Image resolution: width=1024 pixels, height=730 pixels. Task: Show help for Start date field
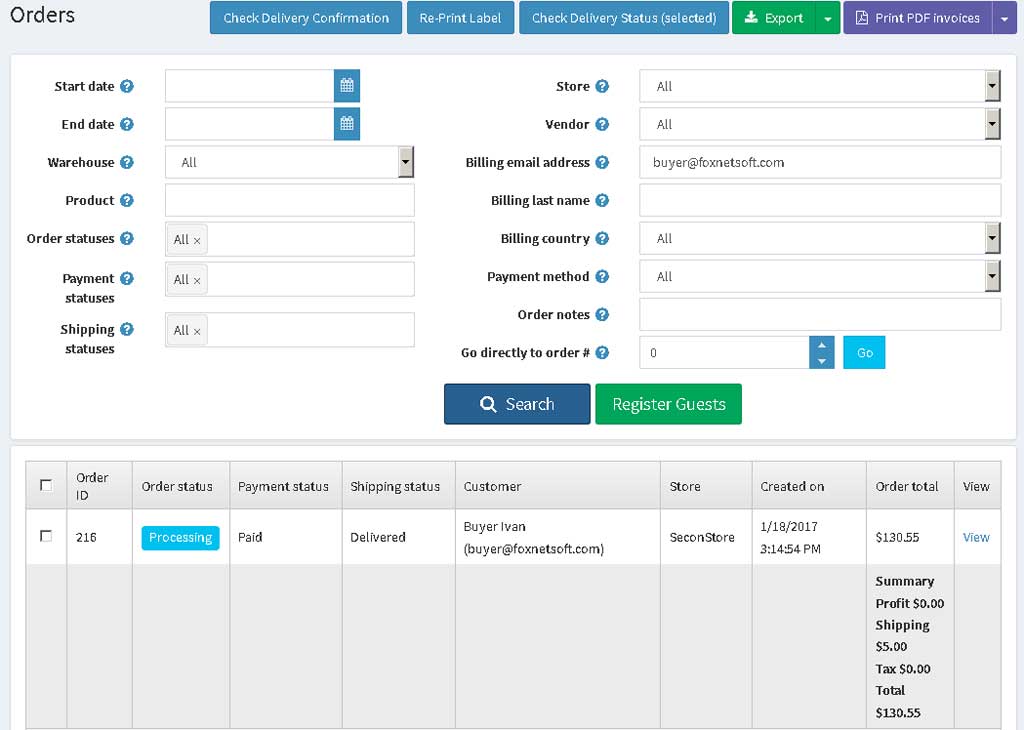(x=127, y=86)
